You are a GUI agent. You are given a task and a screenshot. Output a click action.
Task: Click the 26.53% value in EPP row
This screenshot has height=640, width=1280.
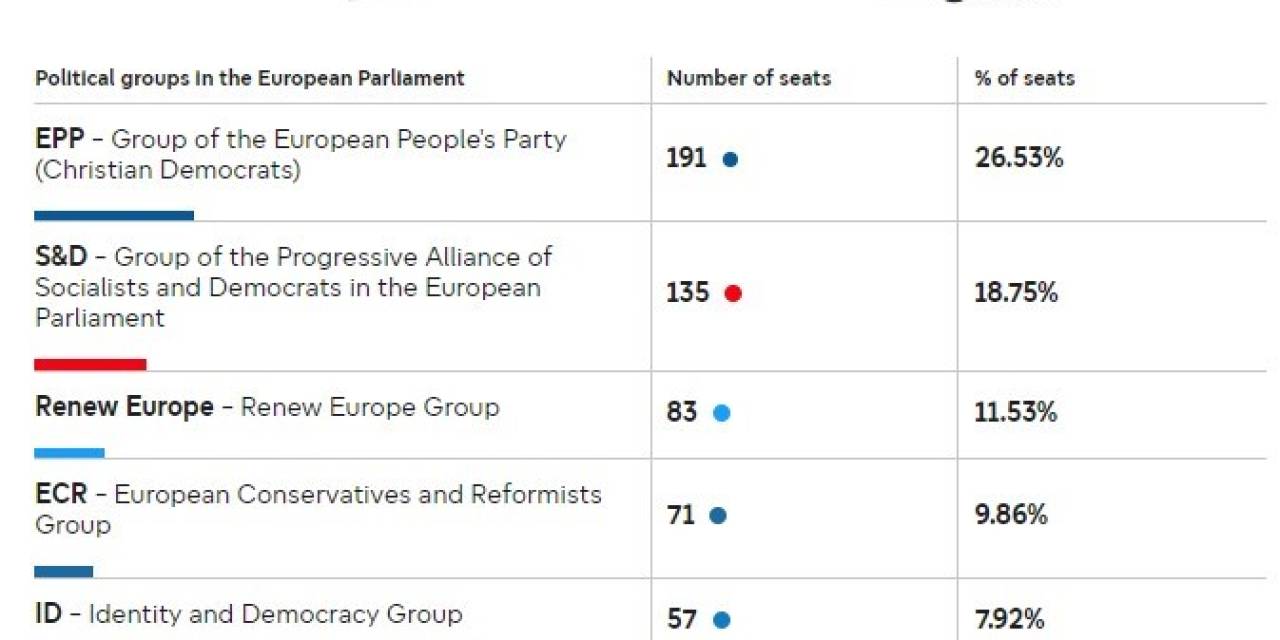[x=1019, y=158]
